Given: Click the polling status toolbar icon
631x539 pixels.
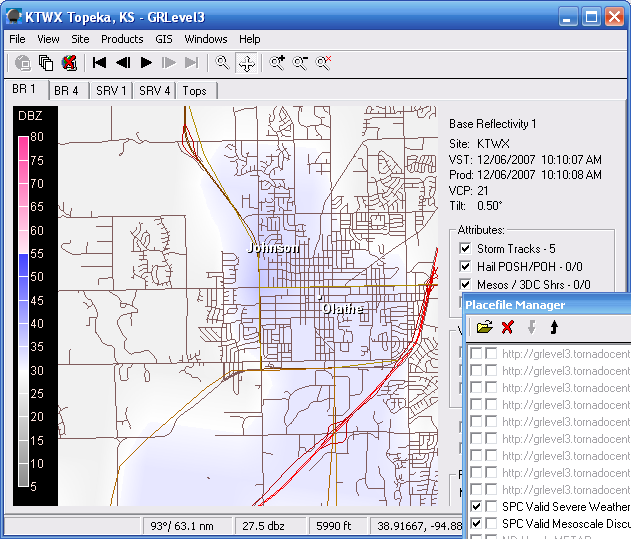Looking at the screenshot, I should 23,63.
